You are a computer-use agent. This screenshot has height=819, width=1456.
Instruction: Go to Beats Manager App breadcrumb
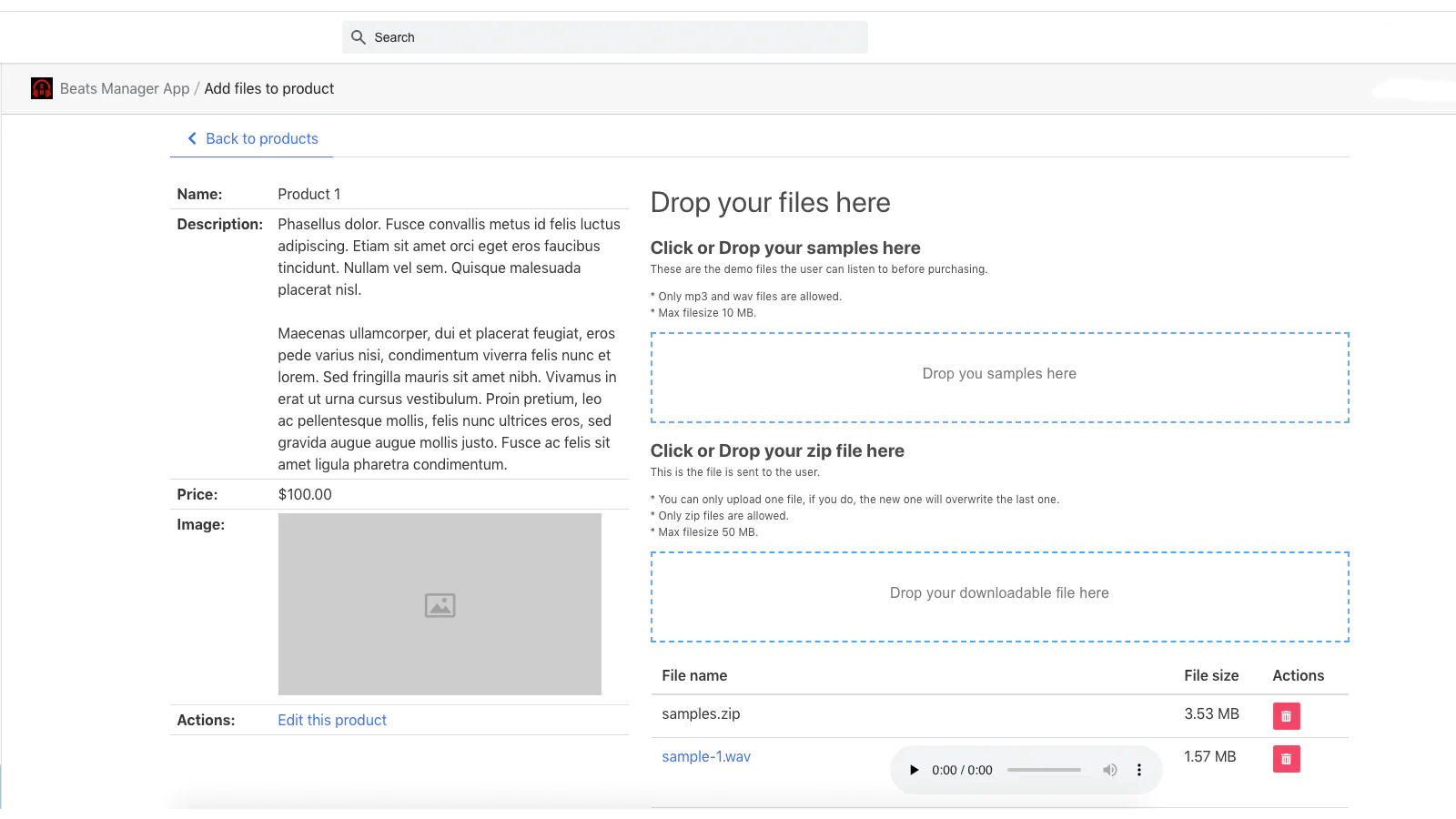tap(125, 88)
